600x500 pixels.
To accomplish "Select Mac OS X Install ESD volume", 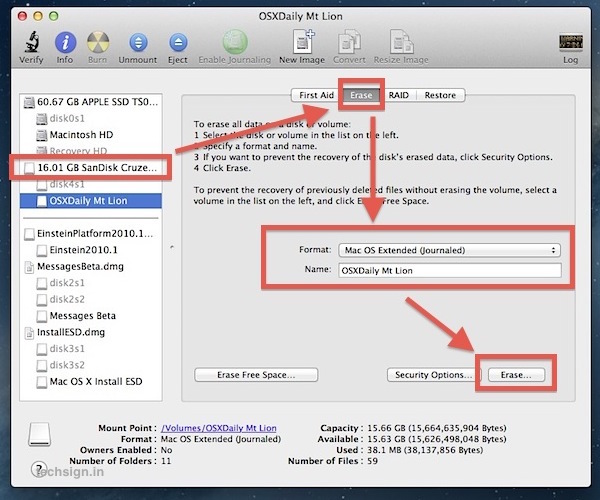I will (x=91, y=382).
